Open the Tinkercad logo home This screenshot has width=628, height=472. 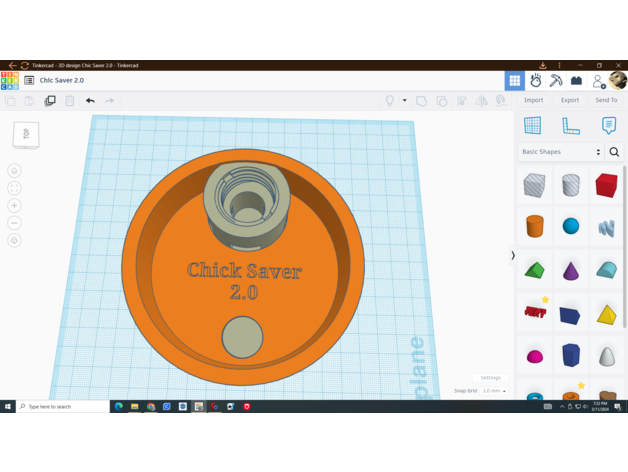point(9,80)
